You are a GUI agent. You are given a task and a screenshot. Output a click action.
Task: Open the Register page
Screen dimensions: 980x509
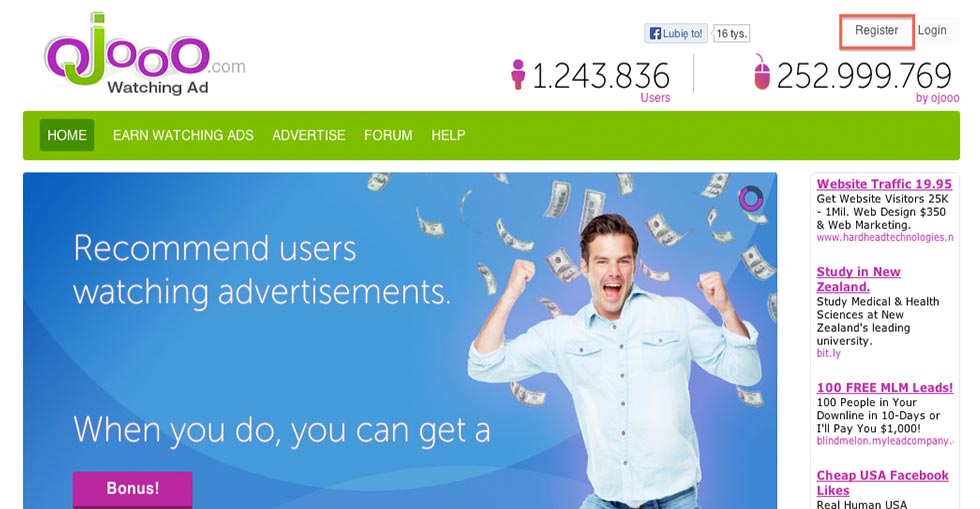pyautogui.click(x=876, y=31)
